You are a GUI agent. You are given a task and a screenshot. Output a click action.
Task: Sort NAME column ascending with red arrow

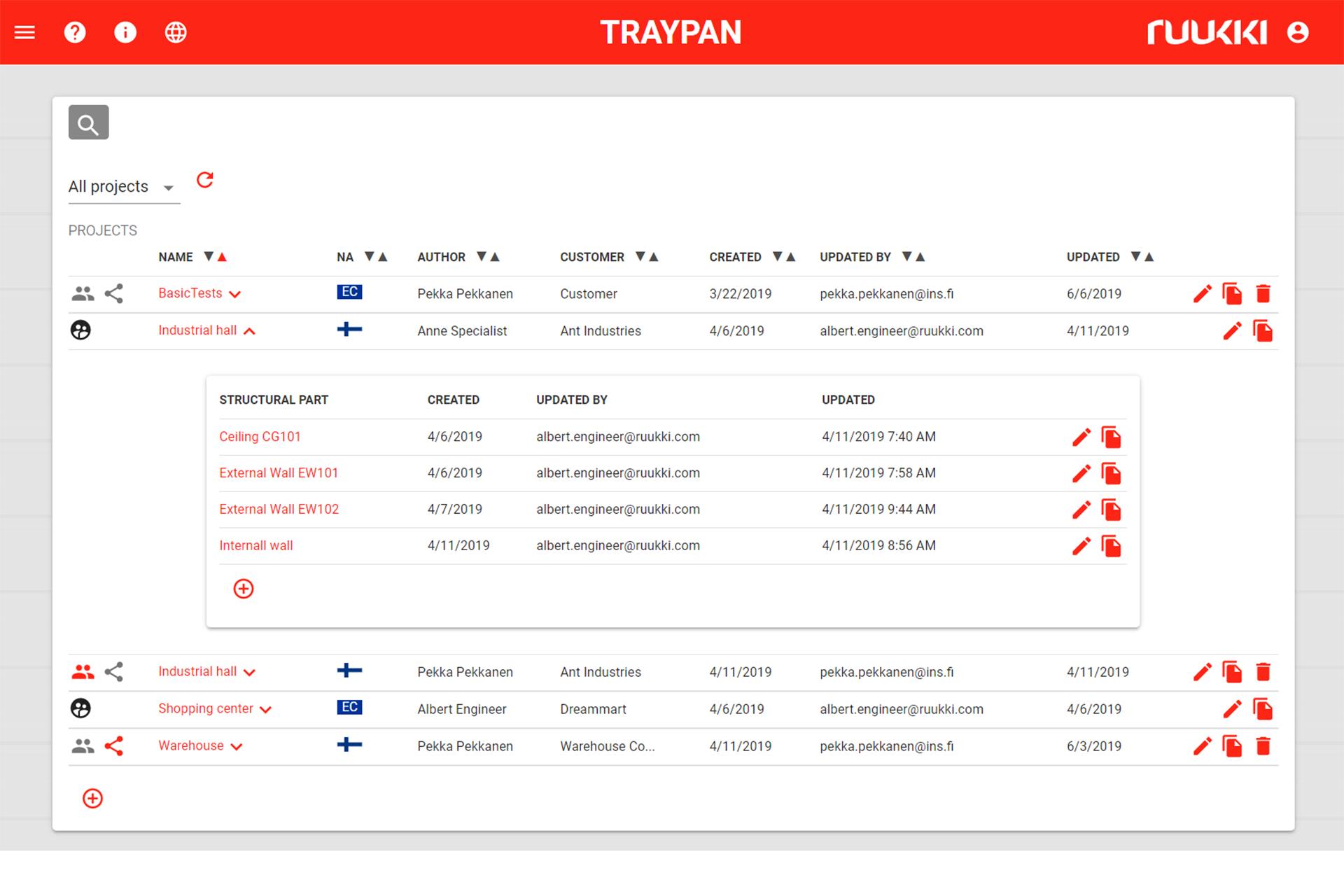point(222,257)
